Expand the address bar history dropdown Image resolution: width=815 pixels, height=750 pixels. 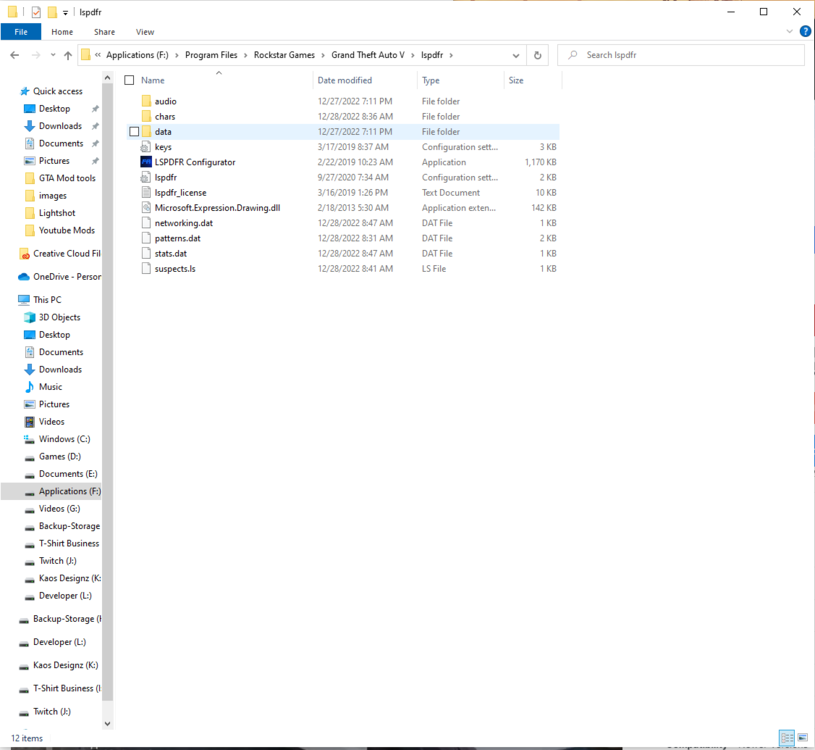tap(516, 55)
